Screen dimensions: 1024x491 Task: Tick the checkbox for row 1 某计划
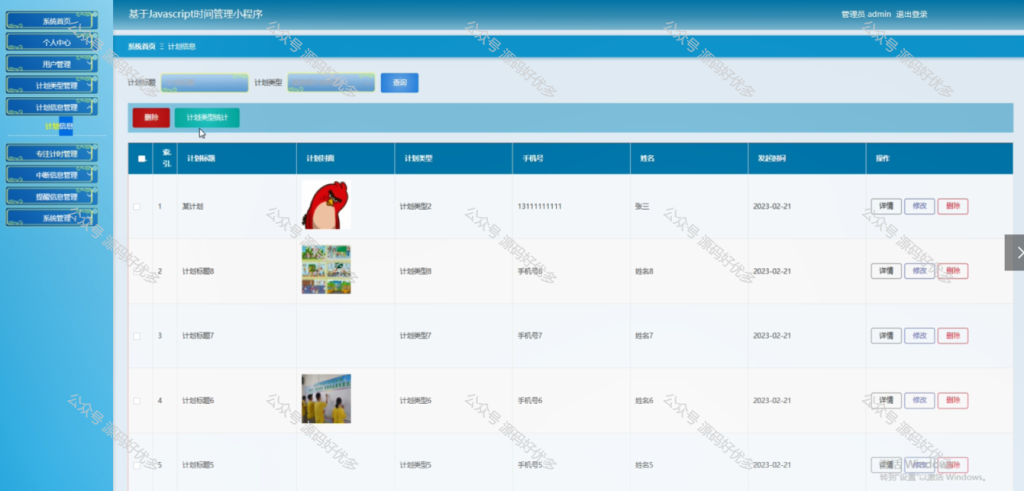(x=136, y=206)
